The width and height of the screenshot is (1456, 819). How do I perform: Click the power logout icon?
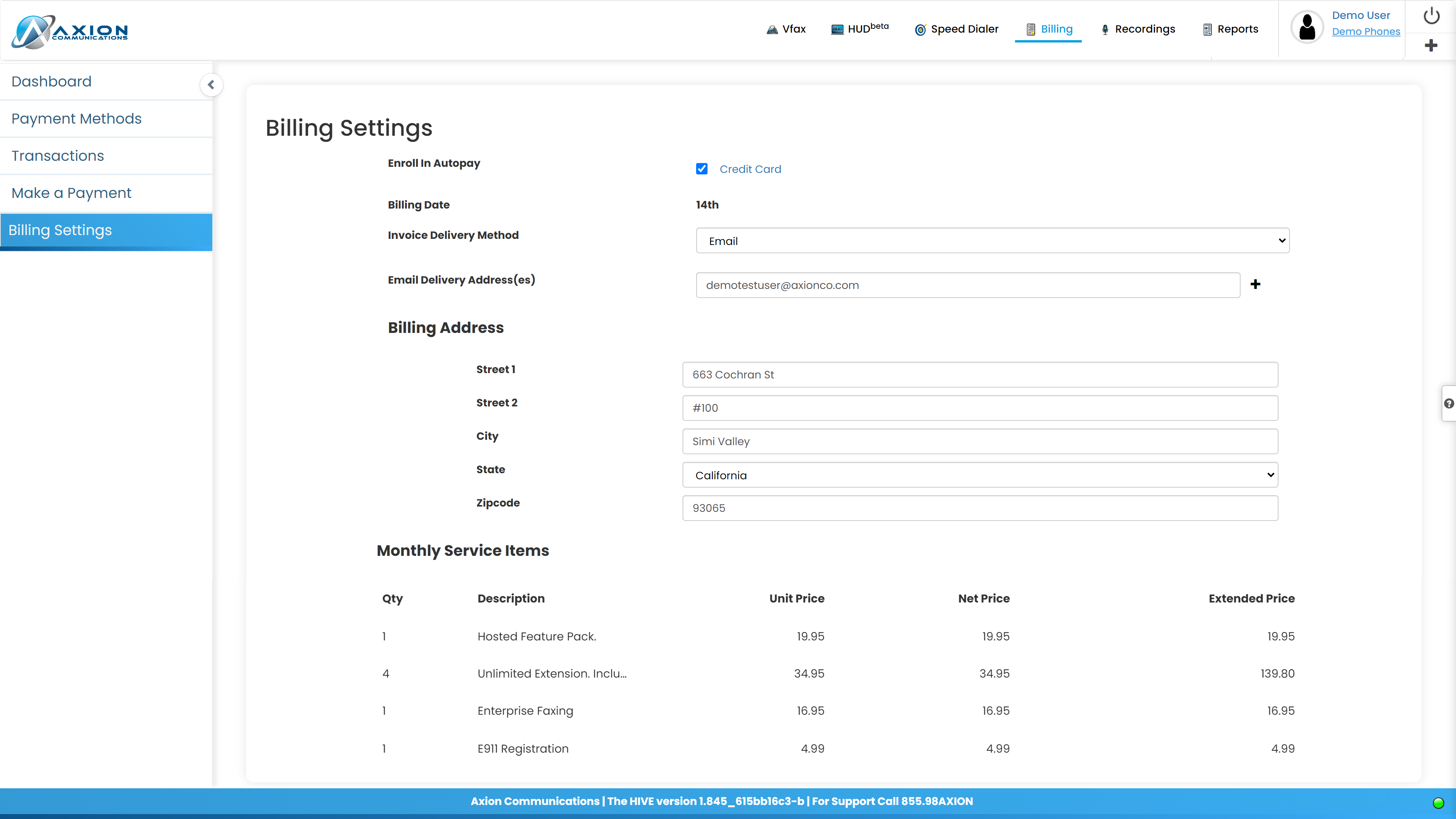pyautogui.click(x=1431, y=16)
